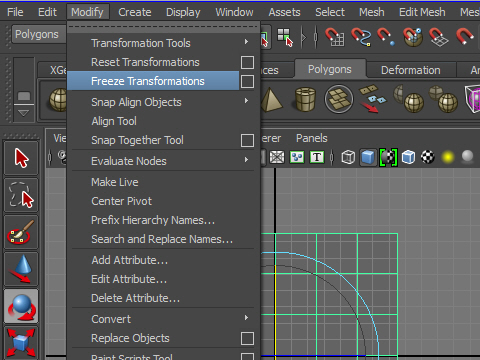Image resolution: width=480 pixels, height=360 pixels.
Task: Click the viewport T text icon
Action: click(x=317, y=157)
